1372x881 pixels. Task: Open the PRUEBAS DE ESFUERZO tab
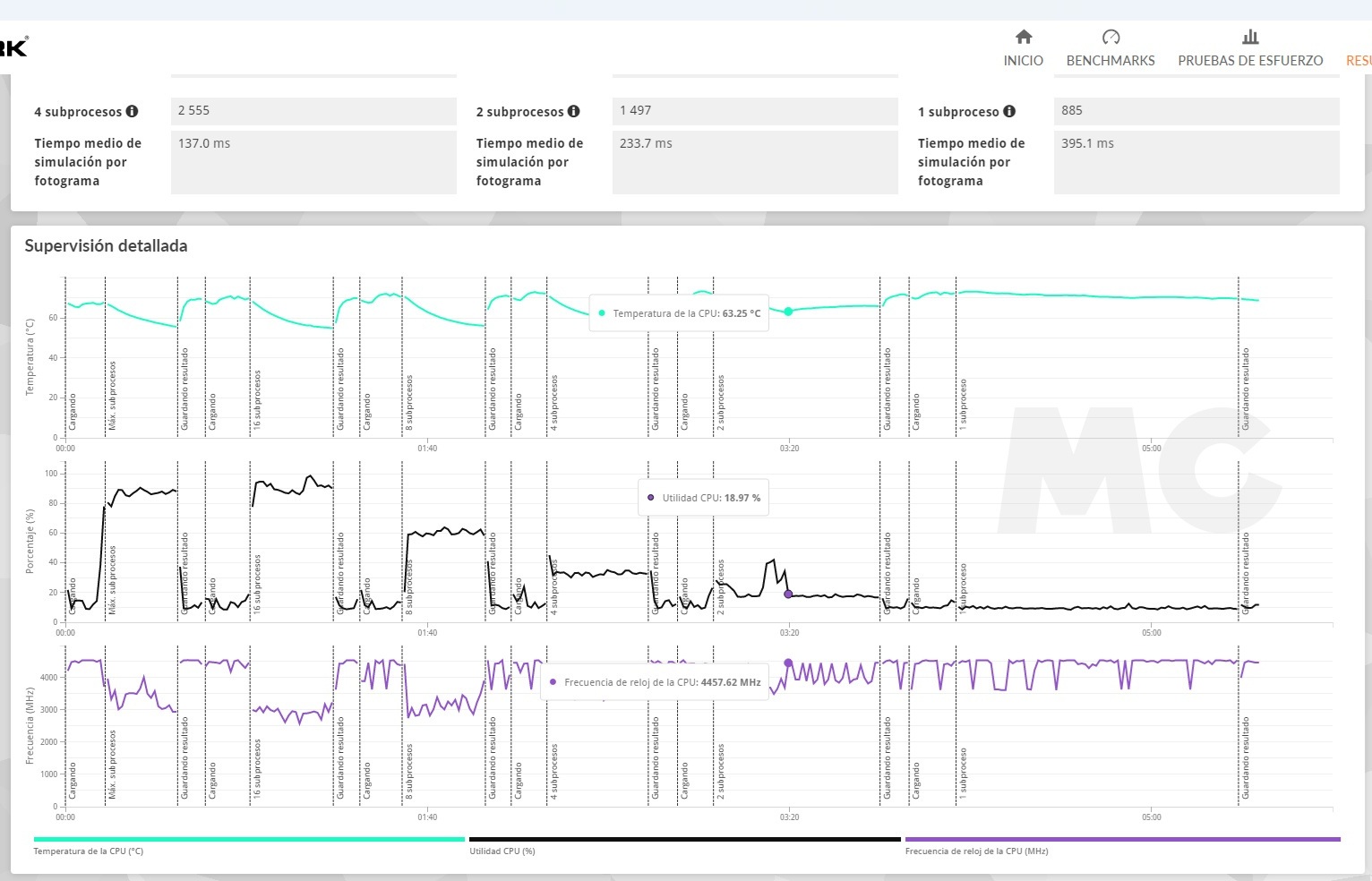click(1250, 60)
